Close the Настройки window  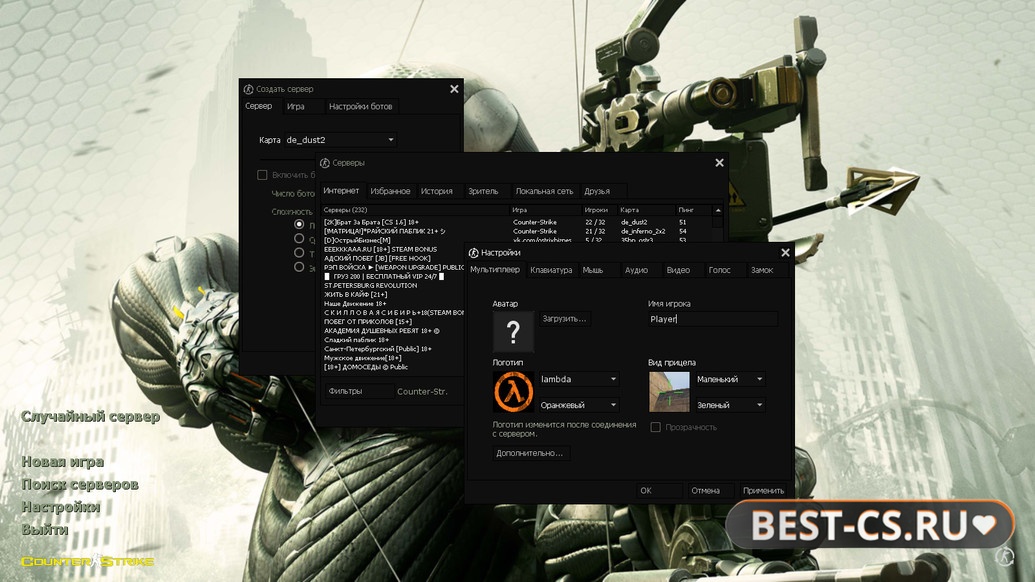tap(785, 253)
